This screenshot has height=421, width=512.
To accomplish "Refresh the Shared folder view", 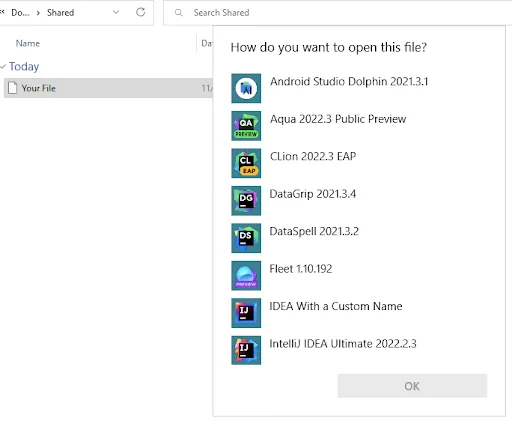I will pos(141,12).
